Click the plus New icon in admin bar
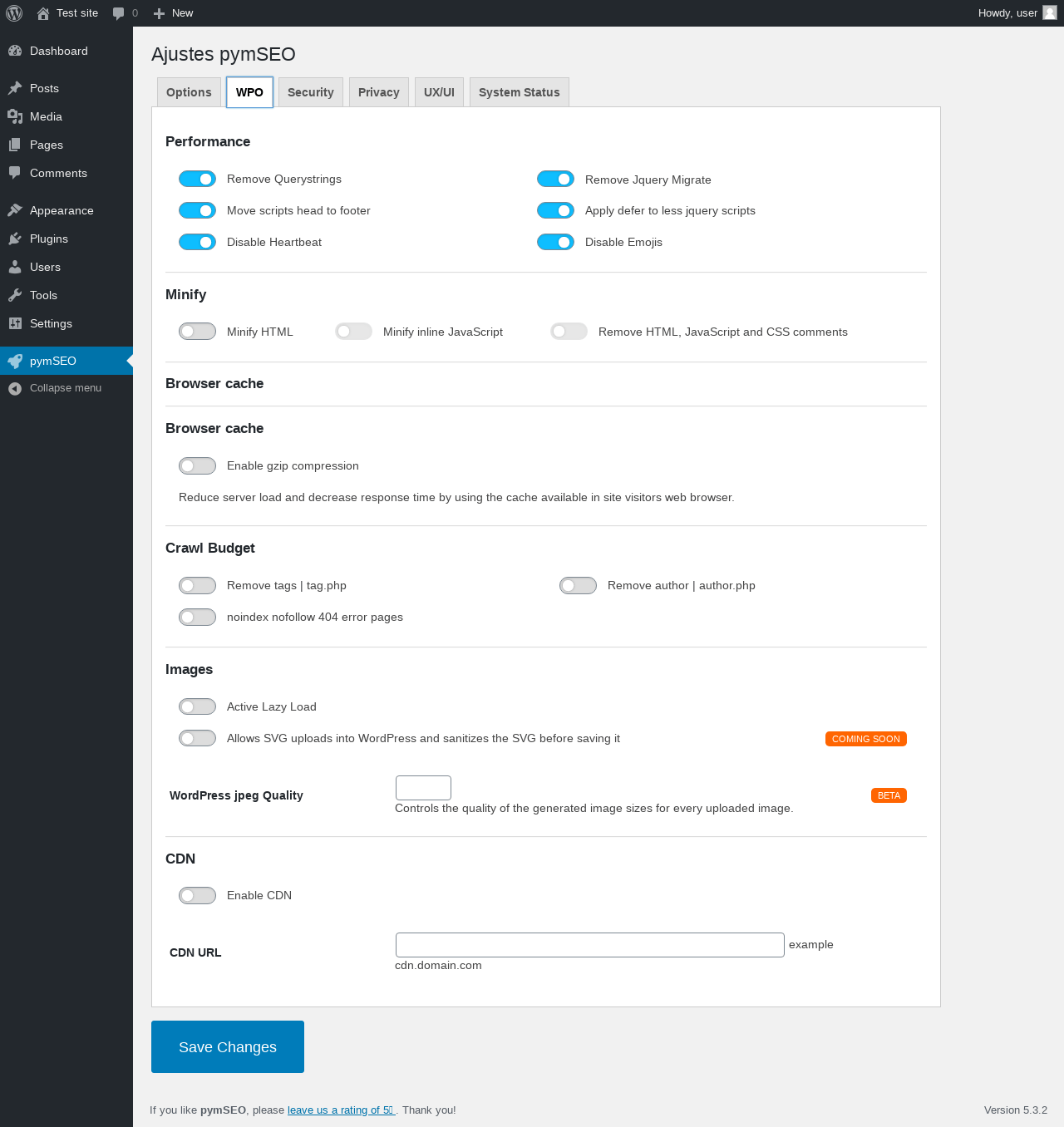Image resolution: width=1064 pixels, height=1127 pixels. click(x=160, y=13)
